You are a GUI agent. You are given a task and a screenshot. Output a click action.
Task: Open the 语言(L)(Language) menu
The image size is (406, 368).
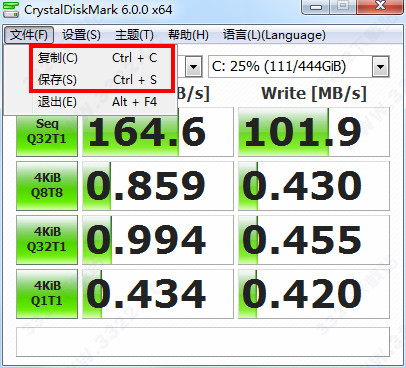pyautogui.click(x=274, y=35)
